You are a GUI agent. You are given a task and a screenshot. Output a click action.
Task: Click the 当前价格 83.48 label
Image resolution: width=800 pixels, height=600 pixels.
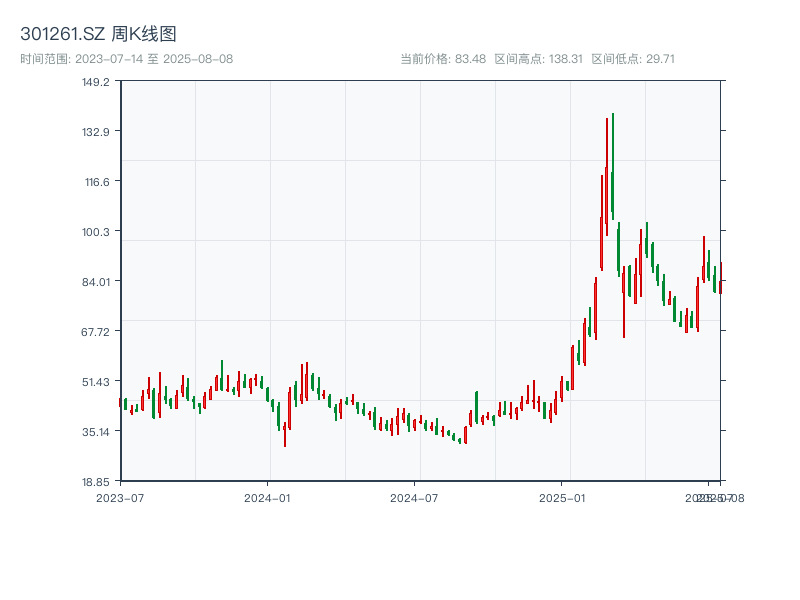(443, 59)
